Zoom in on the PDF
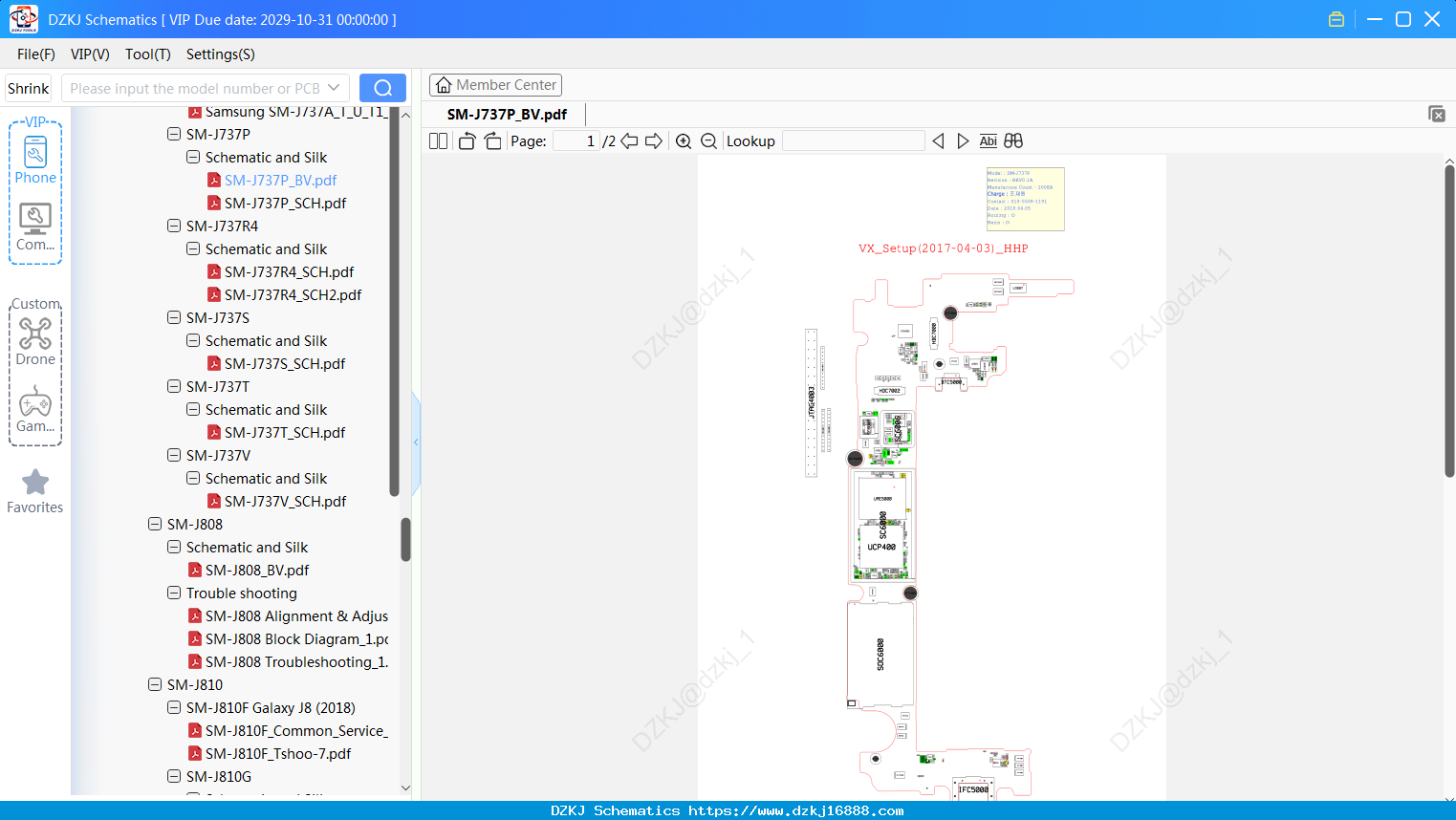Viewport: 1456px width, 820px height. tap(684, 140)
